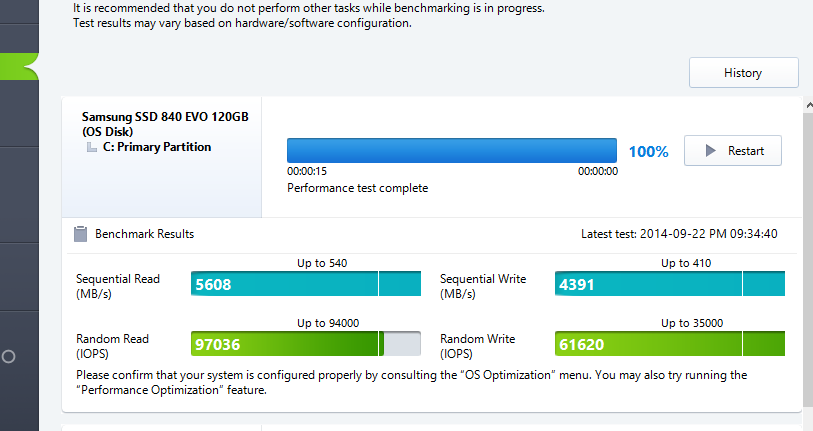Image resolution: width=813 pixels, height=431 pixels.
Task: Click the 'Up to 35000' label
Action: [692, 323]
